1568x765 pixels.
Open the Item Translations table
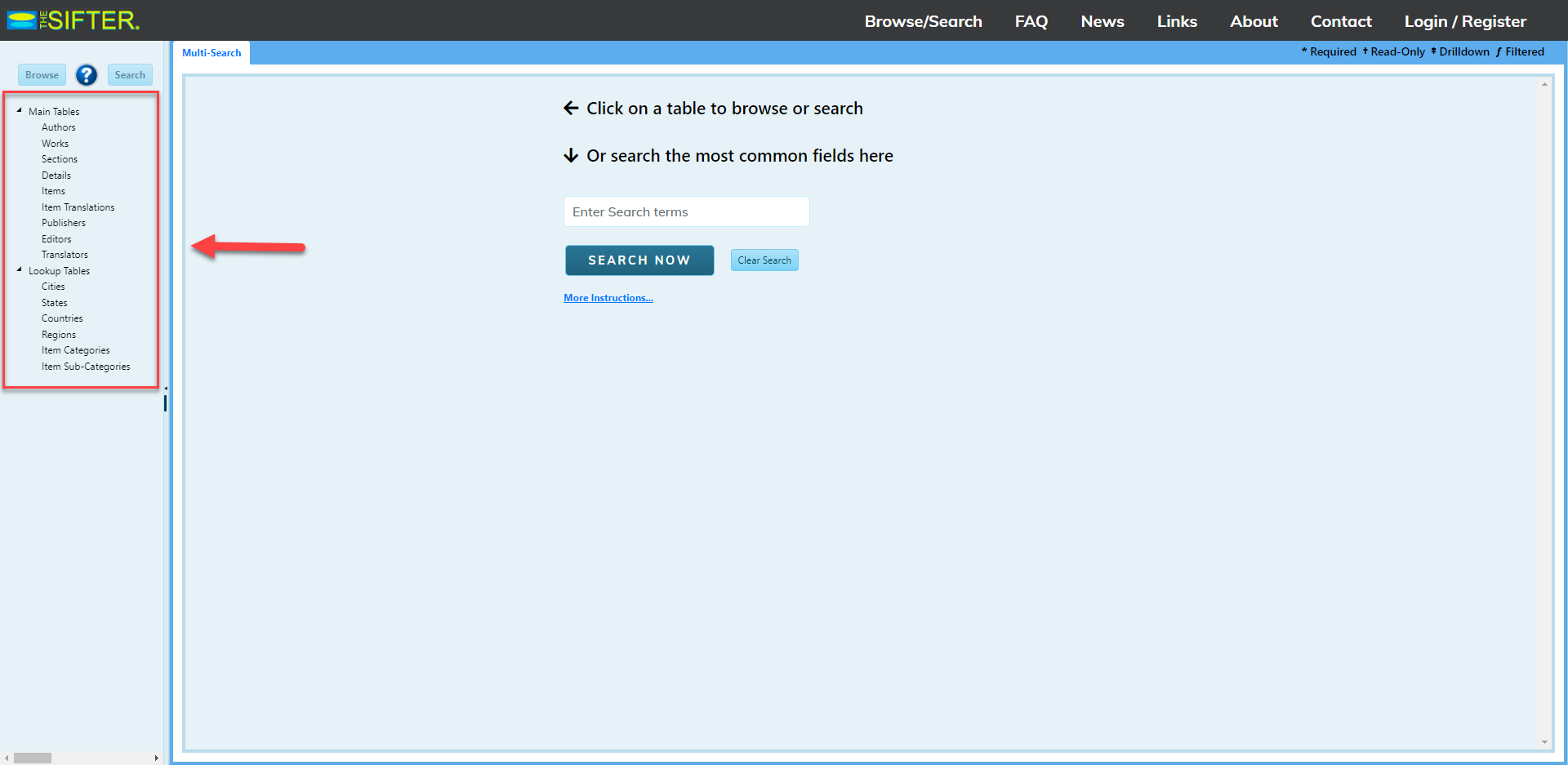[78, 207]
